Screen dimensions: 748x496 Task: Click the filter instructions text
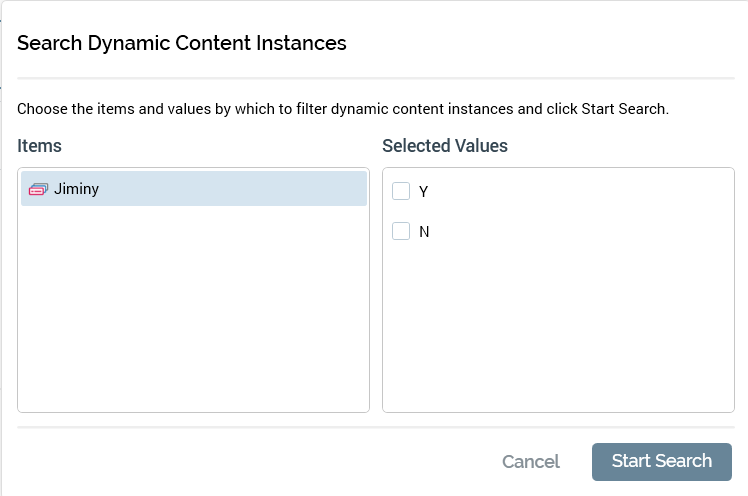pos(342,108)
